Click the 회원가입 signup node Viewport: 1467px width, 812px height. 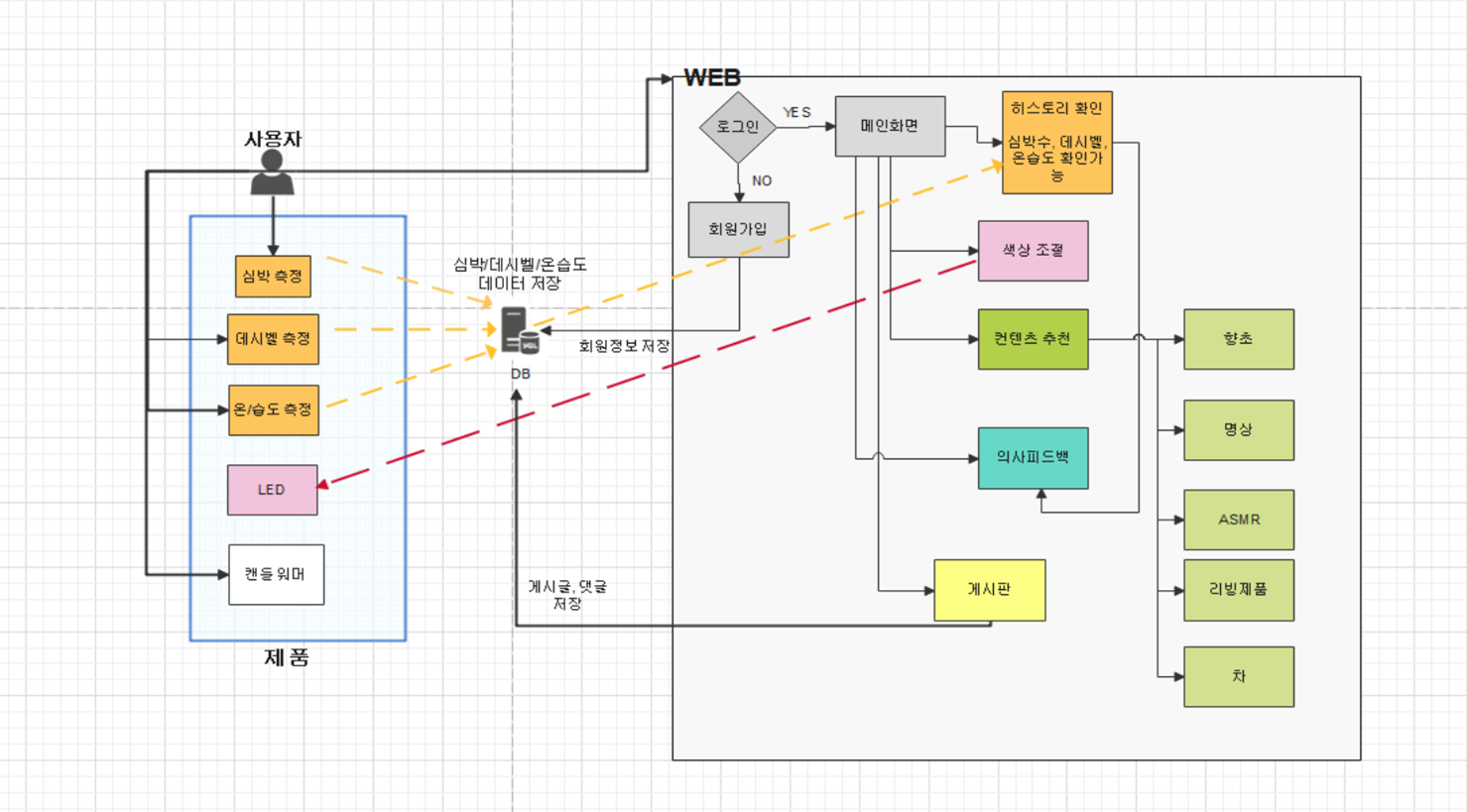(x=738, y=228)
